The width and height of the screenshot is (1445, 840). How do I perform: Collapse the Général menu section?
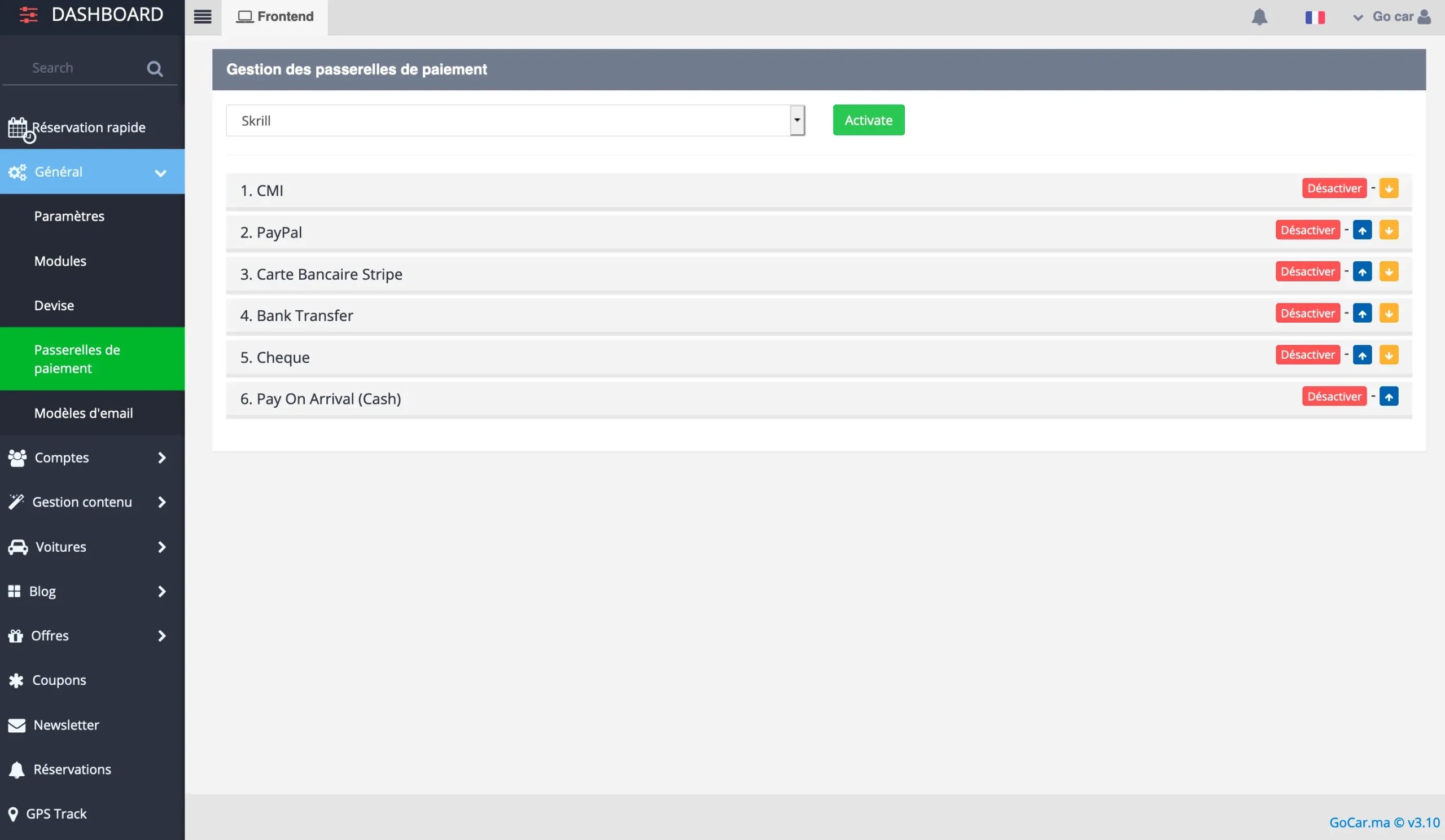92,172
